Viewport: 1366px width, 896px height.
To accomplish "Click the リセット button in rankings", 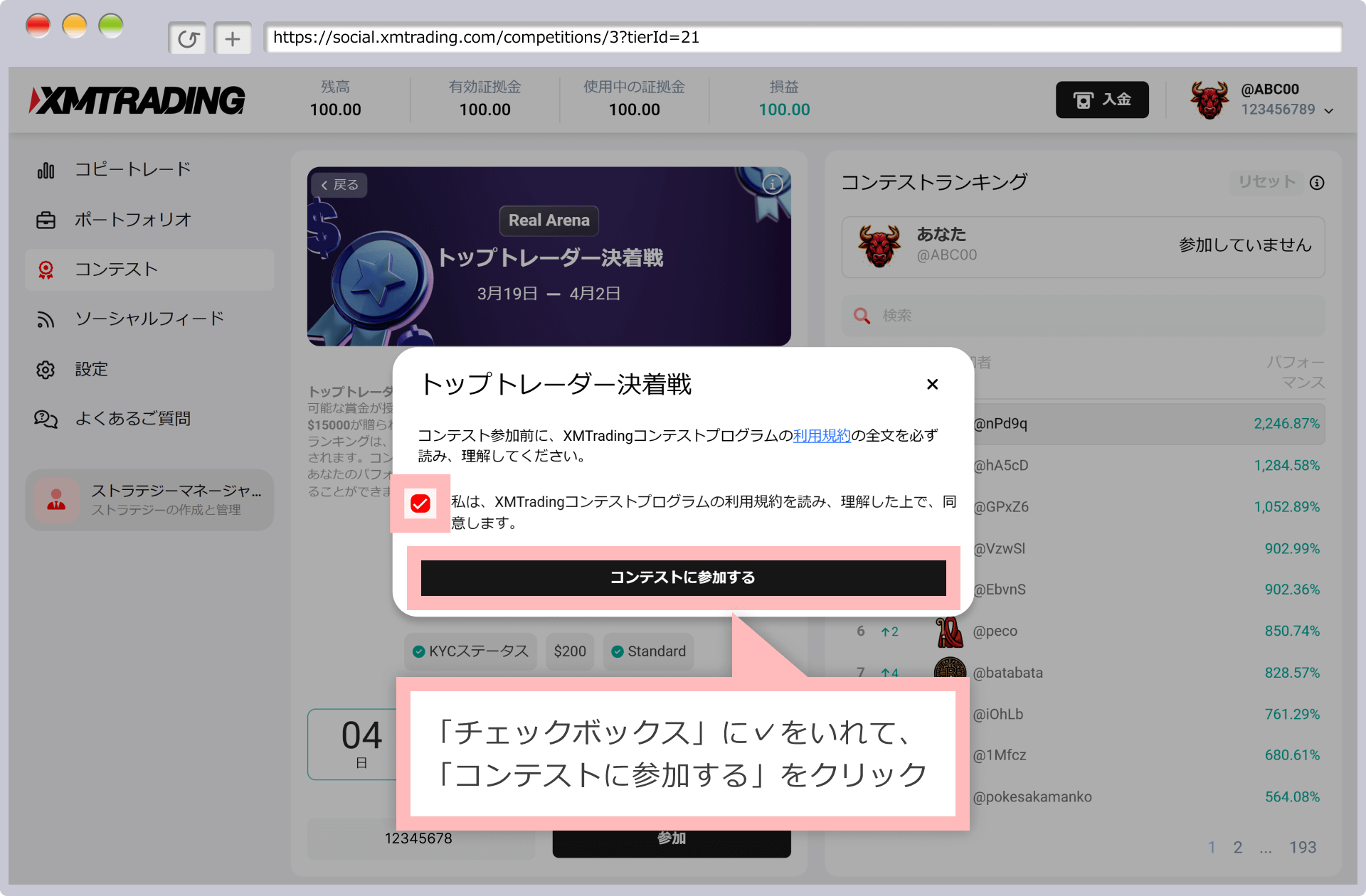I will (x=1267, y=182).
